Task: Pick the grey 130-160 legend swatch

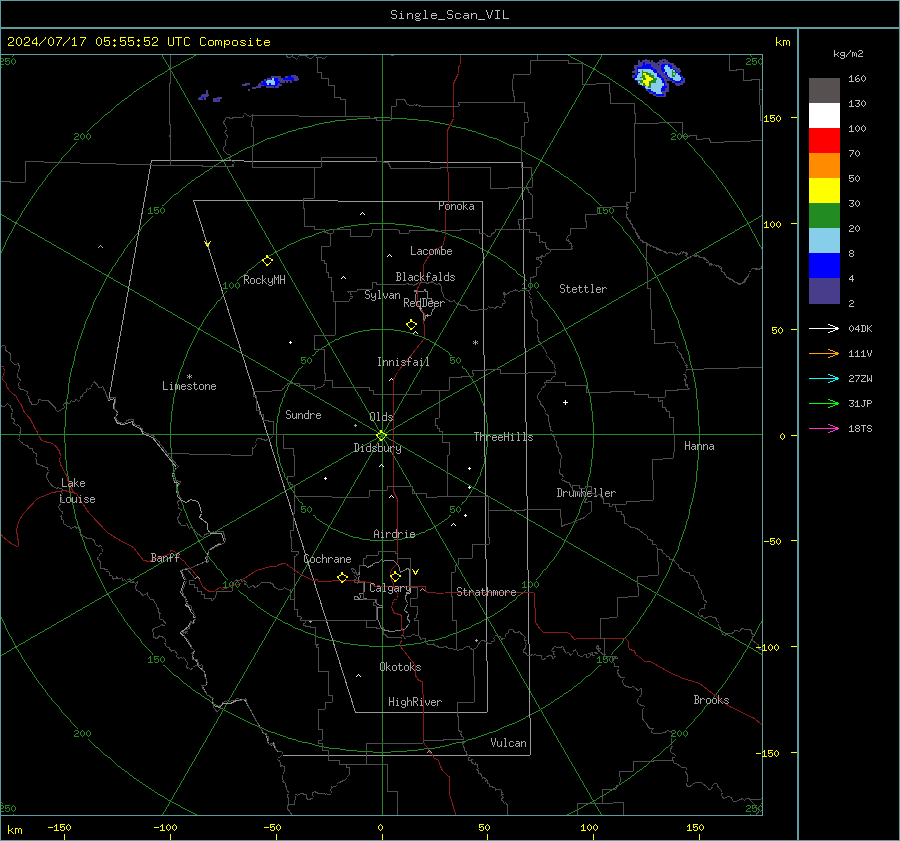Action: point(824,91)
